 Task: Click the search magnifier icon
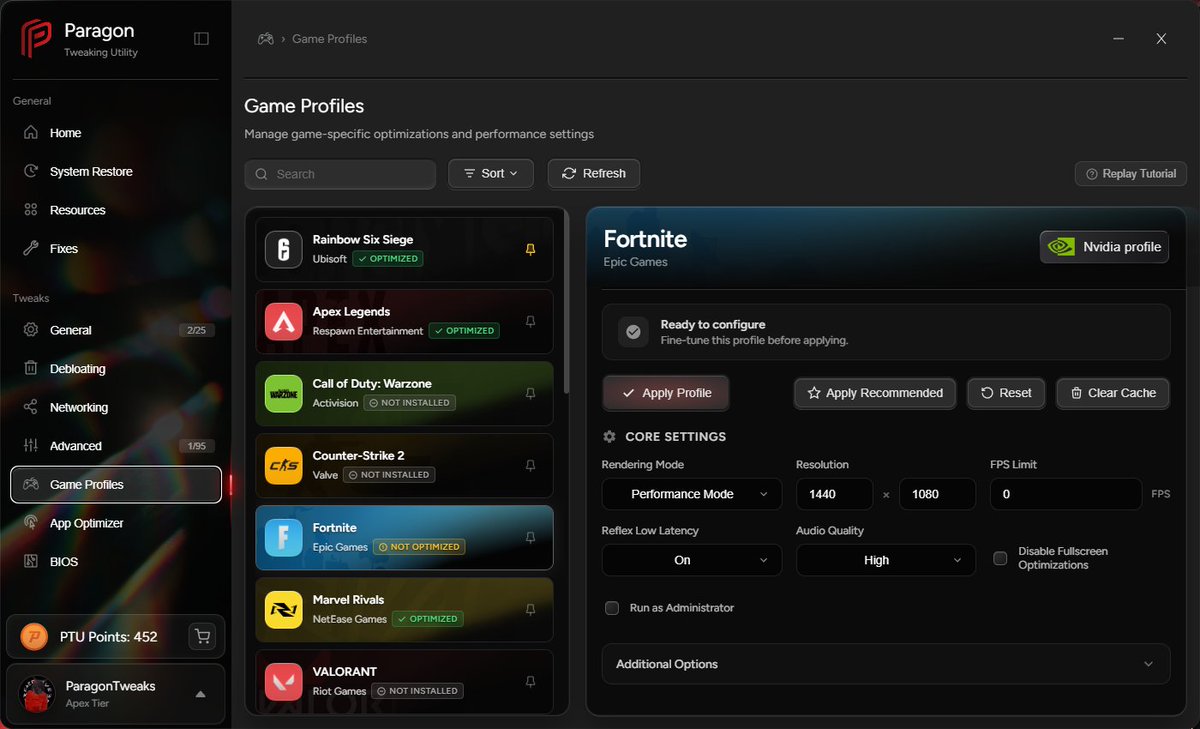[x=261, y=174]
